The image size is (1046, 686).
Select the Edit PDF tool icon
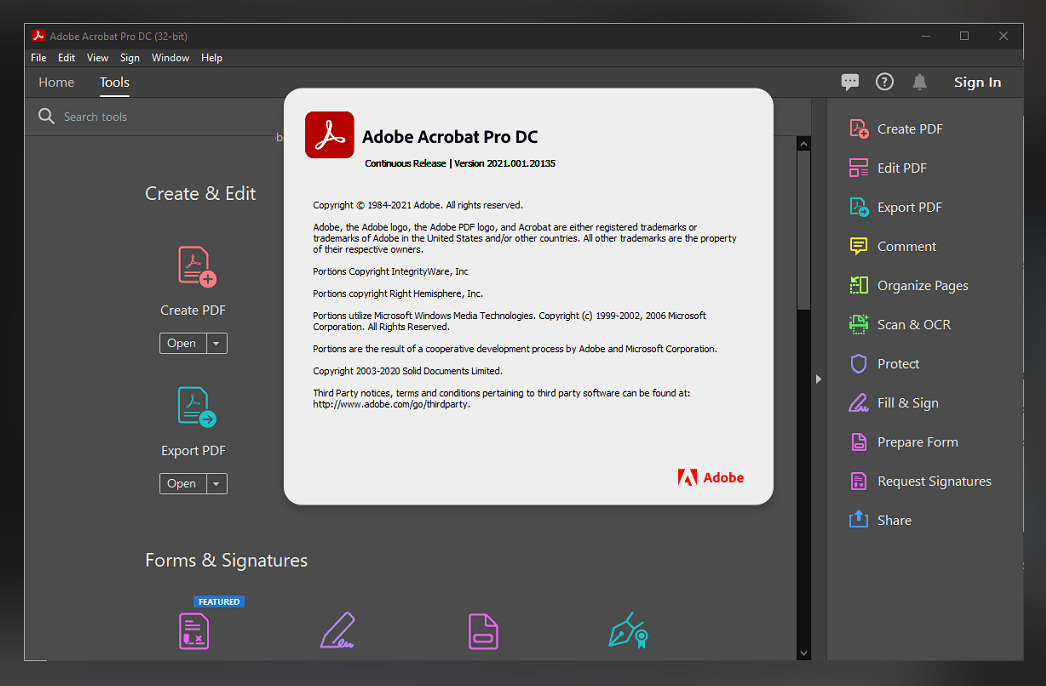coord(858,168)
